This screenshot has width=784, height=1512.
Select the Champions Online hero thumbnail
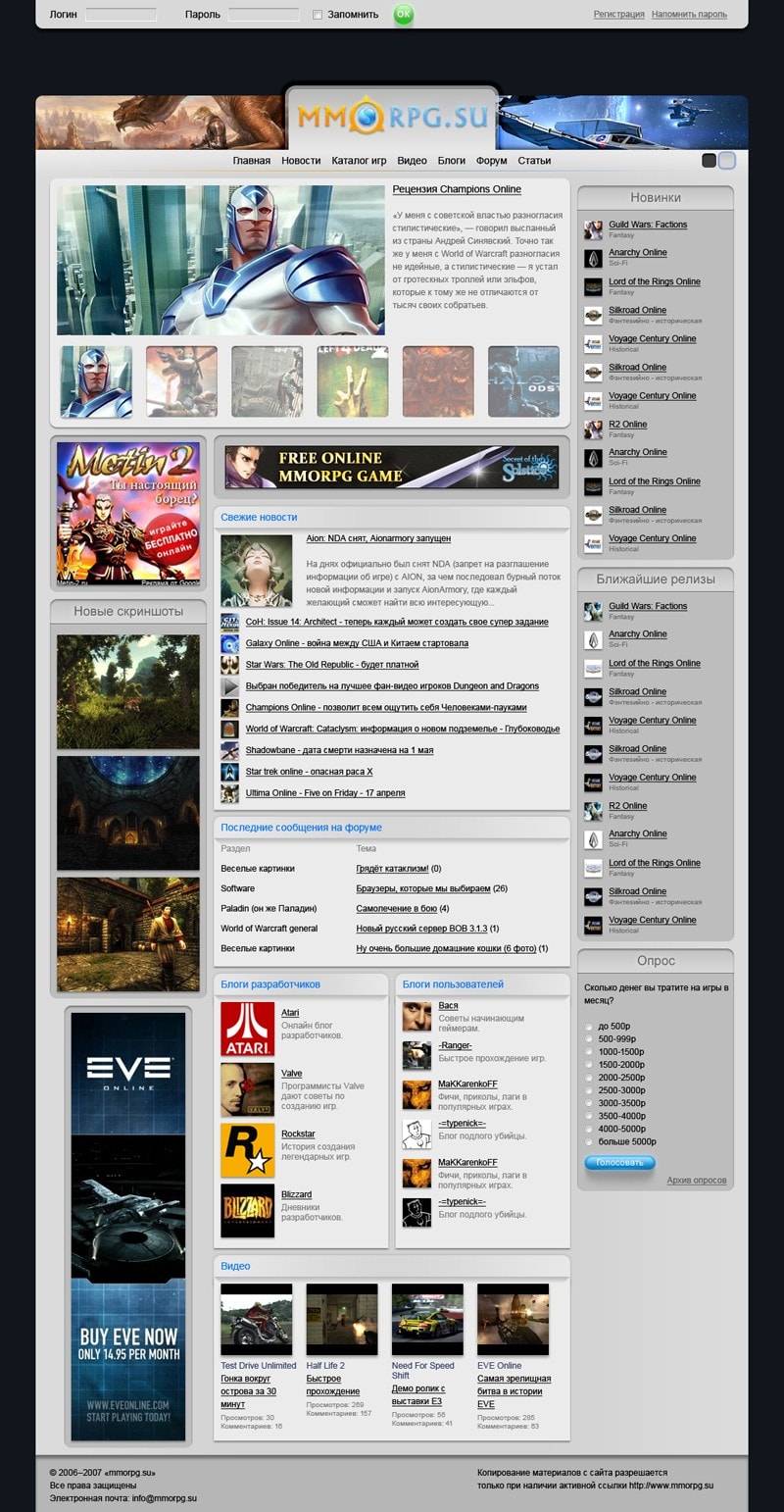(96, 381)
